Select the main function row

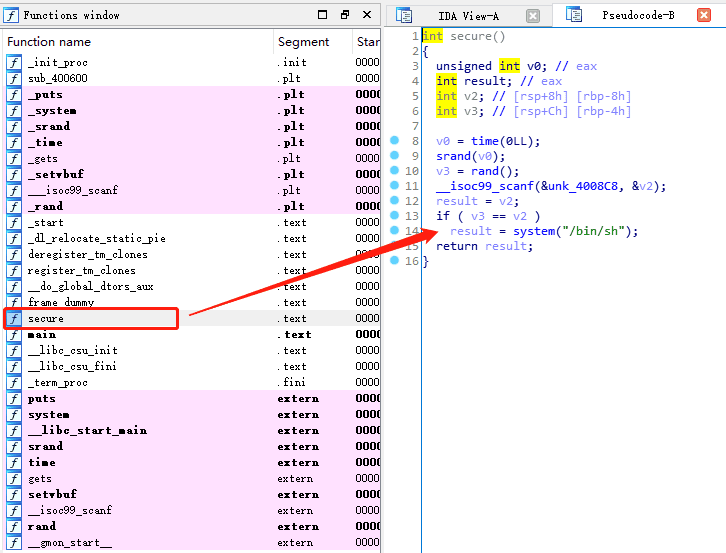click(192, 334)
